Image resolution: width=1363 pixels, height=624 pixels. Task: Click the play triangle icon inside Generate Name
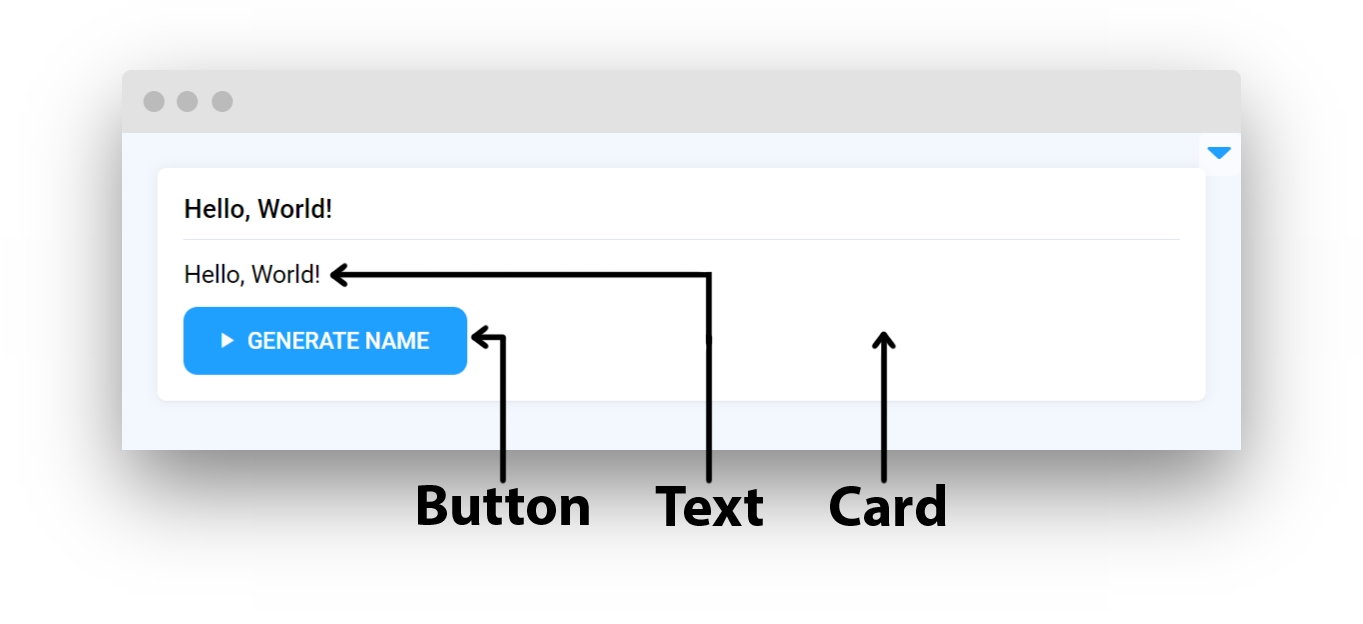click(x=227, y=341)
